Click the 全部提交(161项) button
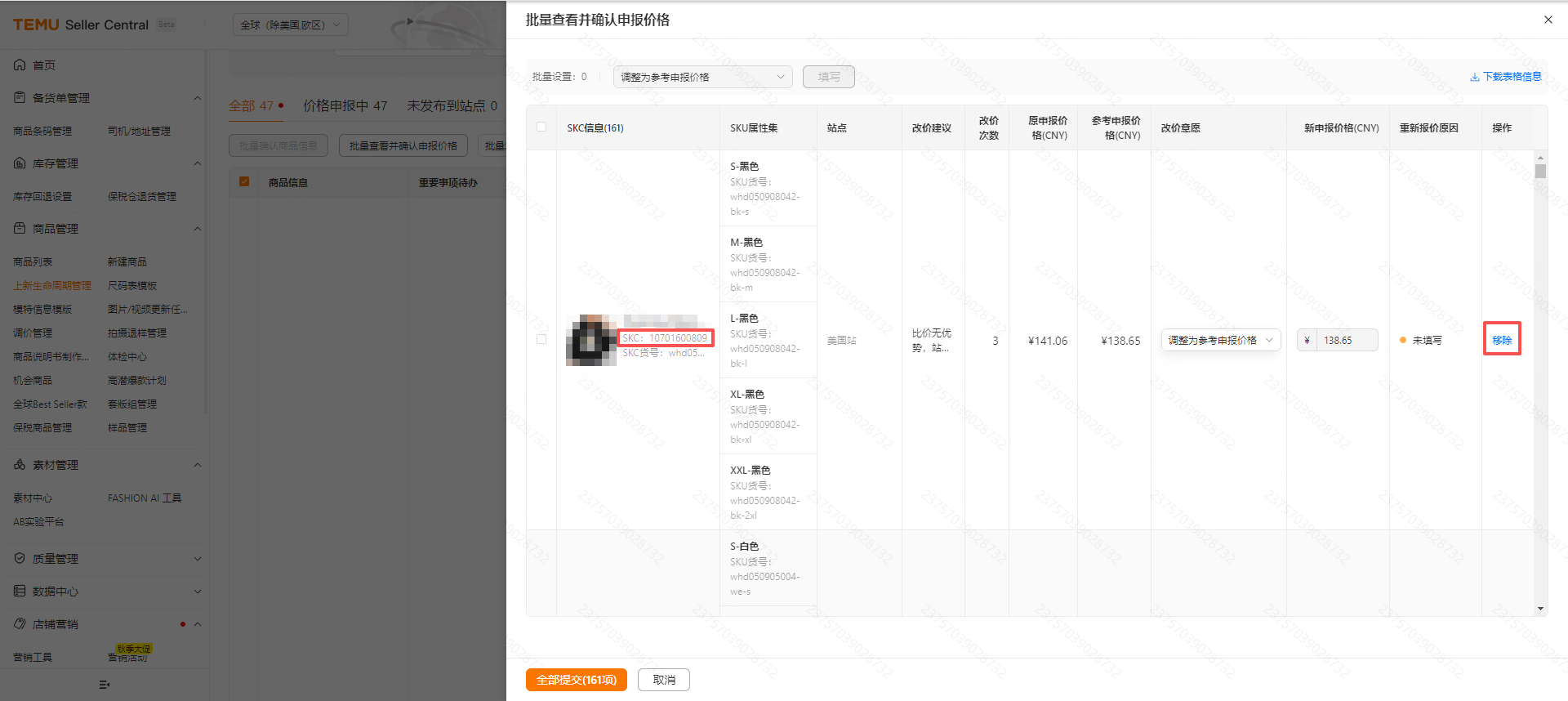Image resolution: width=1568 pixels, height=701 pixels. click(576, 680)
